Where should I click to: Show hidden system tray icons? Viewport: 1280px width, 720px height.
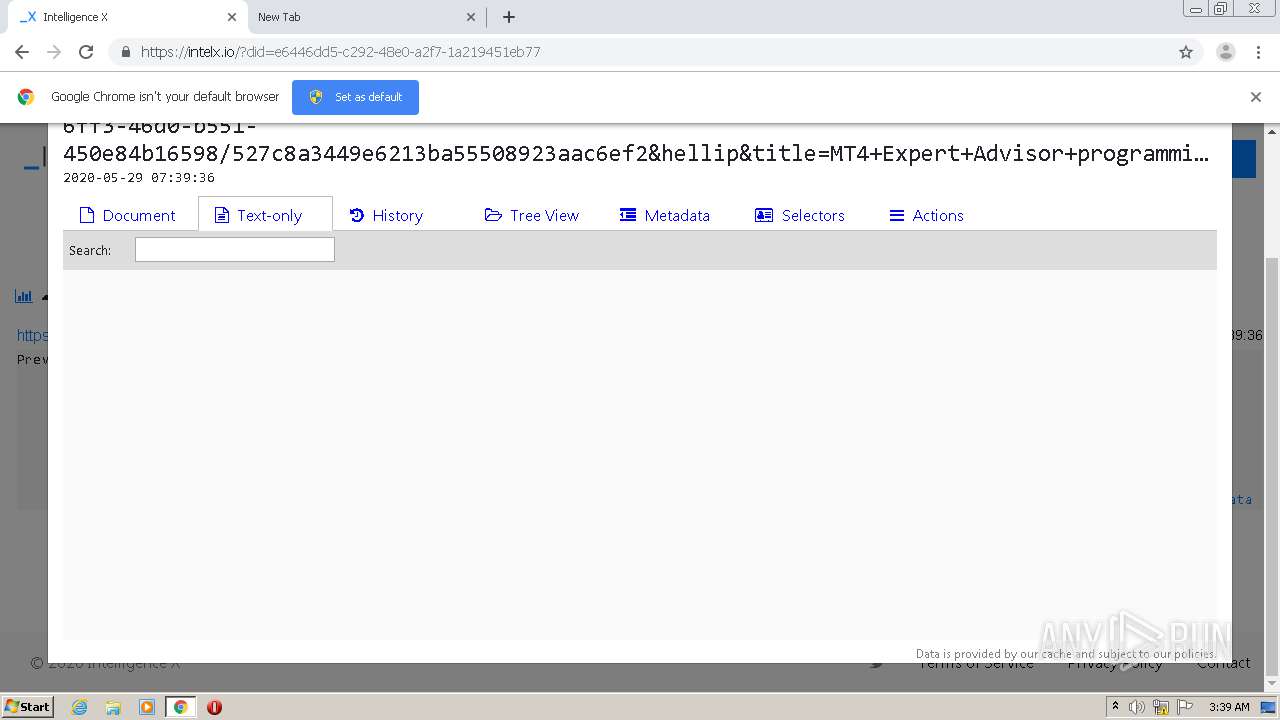(1115, 707)
